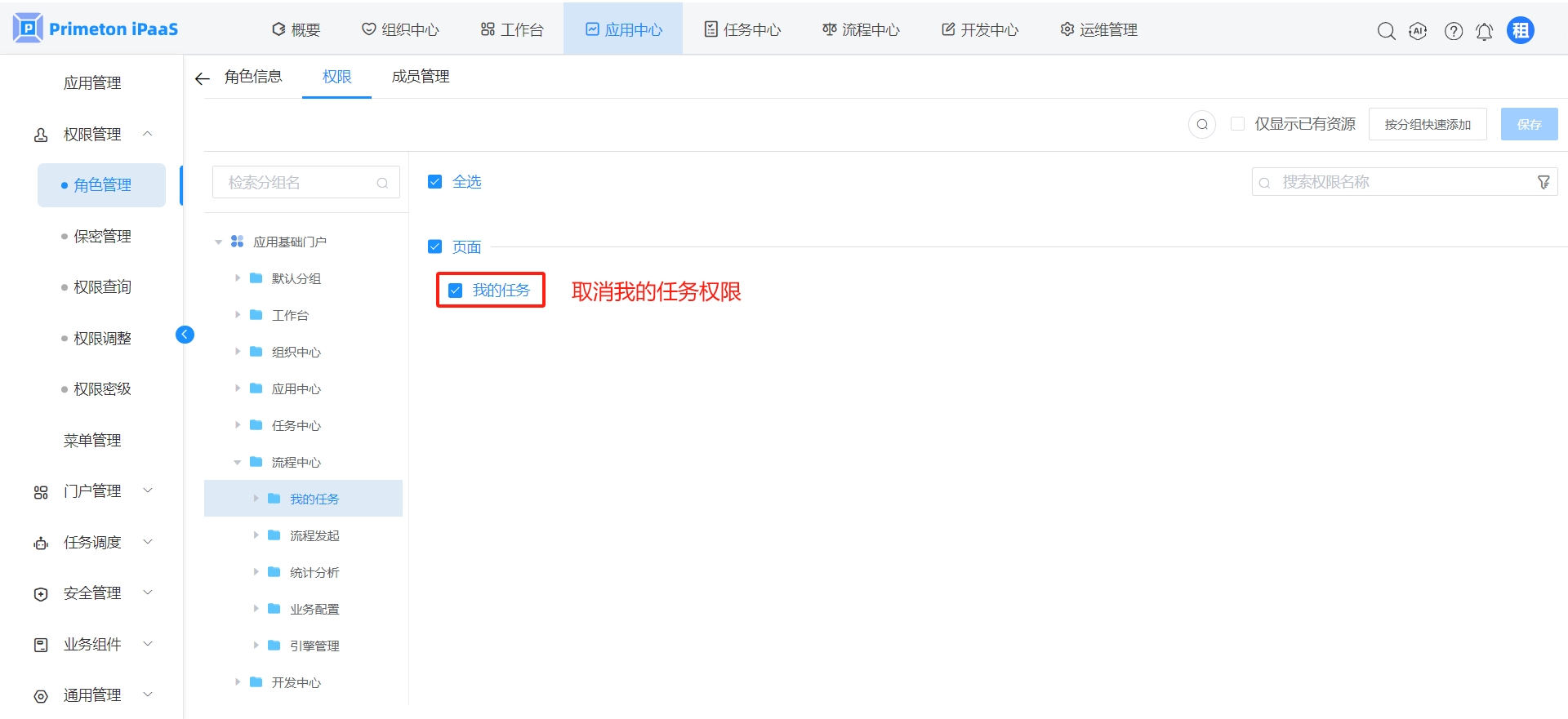The height and width of the screenshot is (719, 1568).
Task: Switch to the 成员管理 tab
Action: pyautogui.click(x=421, y=77)
